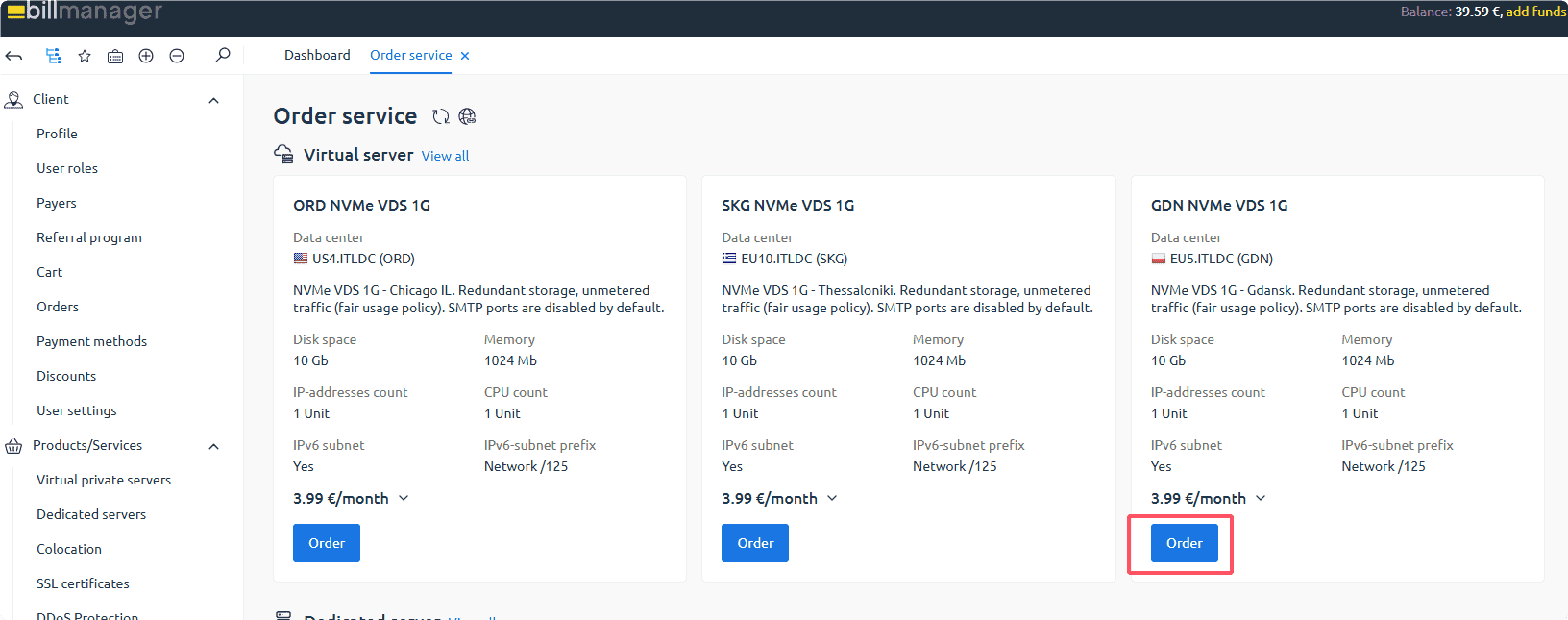Open price dropdown for GDN NVMe VDS 1G

point(1261,498)
